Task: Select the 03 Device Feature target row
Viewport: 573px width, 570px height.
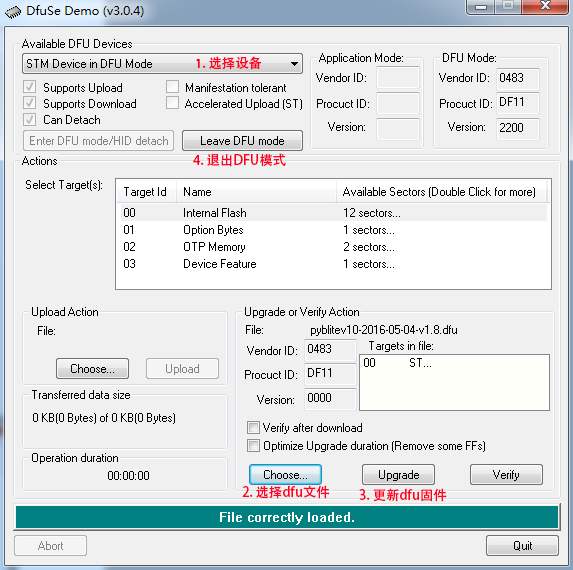Action: [x=333, y=264]
